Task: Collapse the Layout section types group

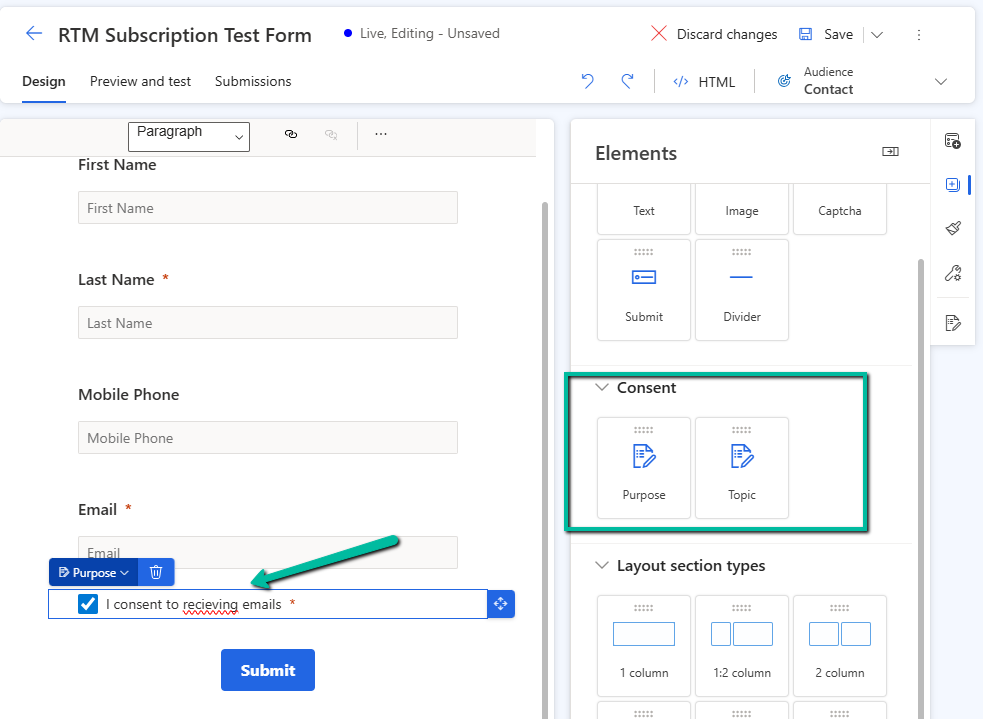Action: click(602, 566)
